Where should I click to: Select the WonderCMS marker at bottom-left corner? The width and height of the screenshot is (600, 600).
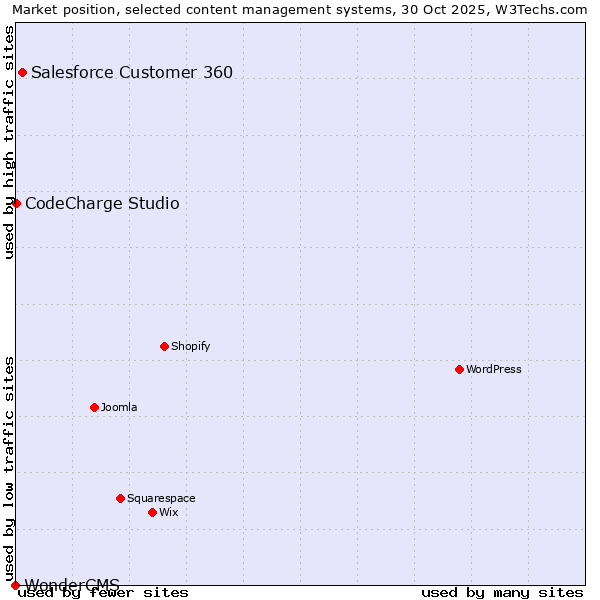click(x=15, y=585)
